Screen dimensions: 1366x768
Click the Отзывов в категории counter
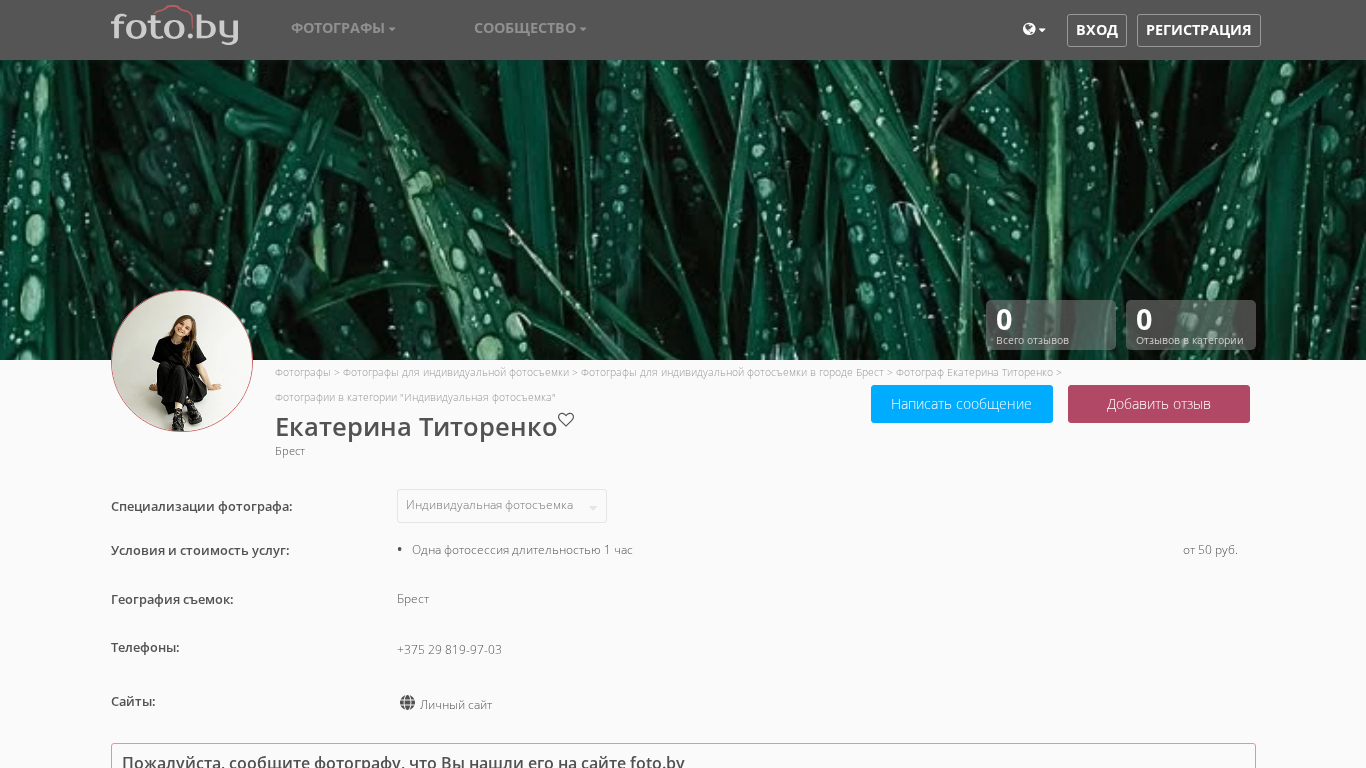[1191, 325]
